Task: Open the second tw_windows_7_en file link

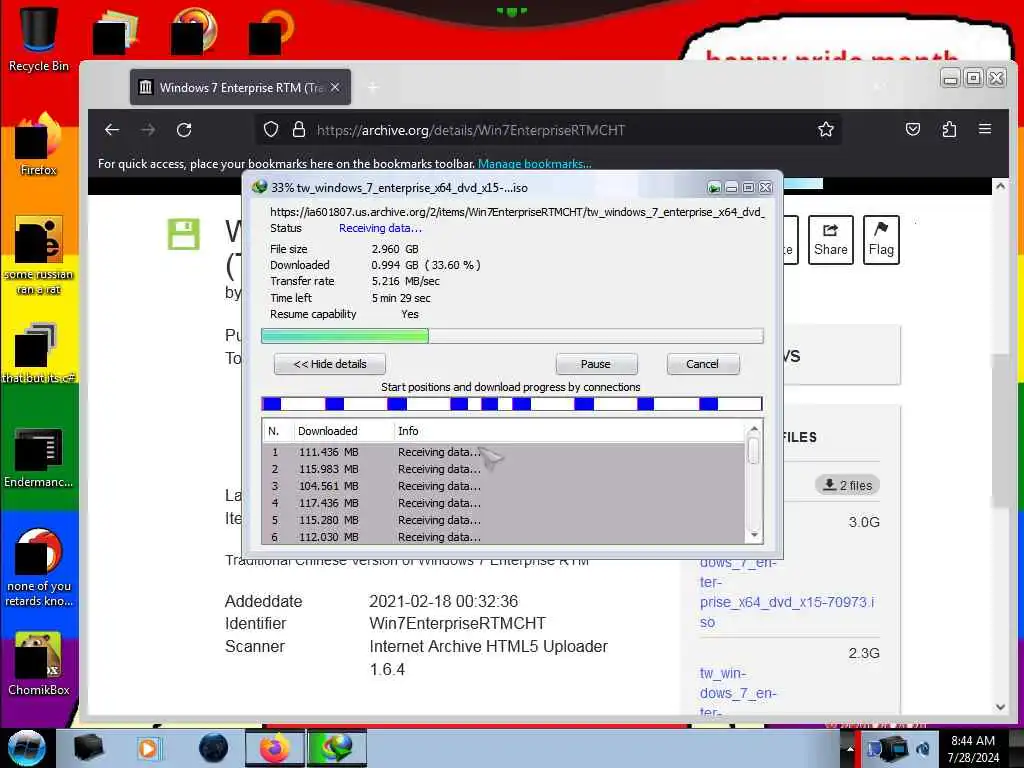Action: click(x=738, y=692)
